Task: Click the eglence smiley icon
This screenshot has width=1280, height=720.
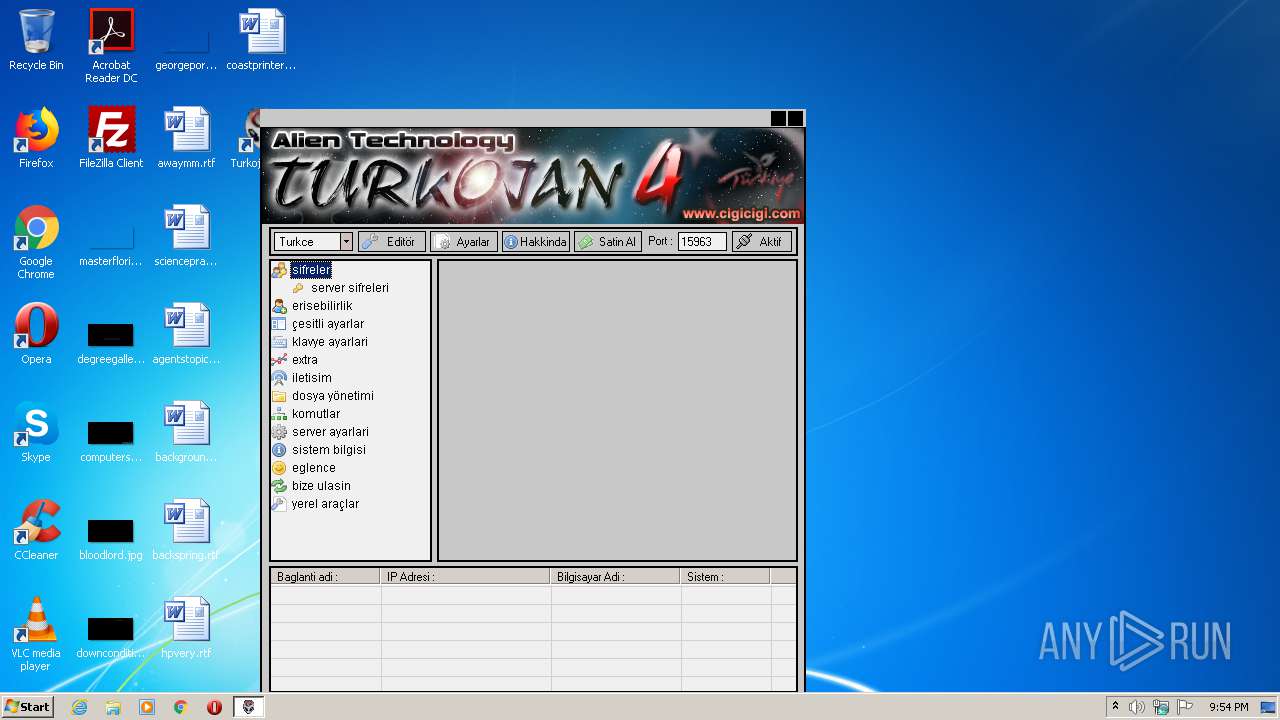Action: pos(279,468)
